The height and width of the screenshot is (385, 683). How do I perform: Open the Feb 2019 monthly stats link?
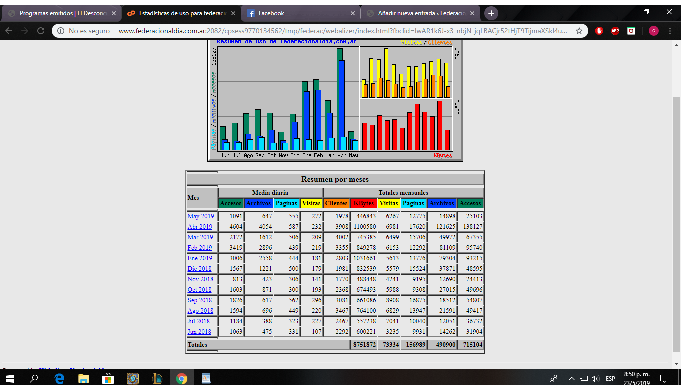[x=199, y=247]
